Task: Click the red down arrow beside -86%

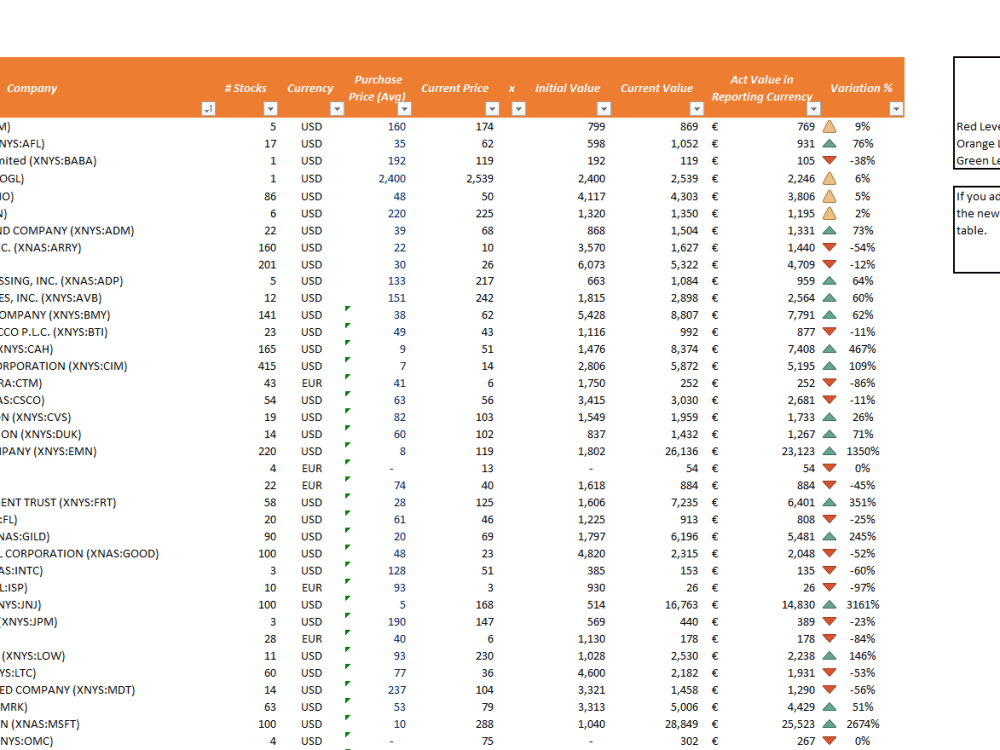Action: (829, 383)
